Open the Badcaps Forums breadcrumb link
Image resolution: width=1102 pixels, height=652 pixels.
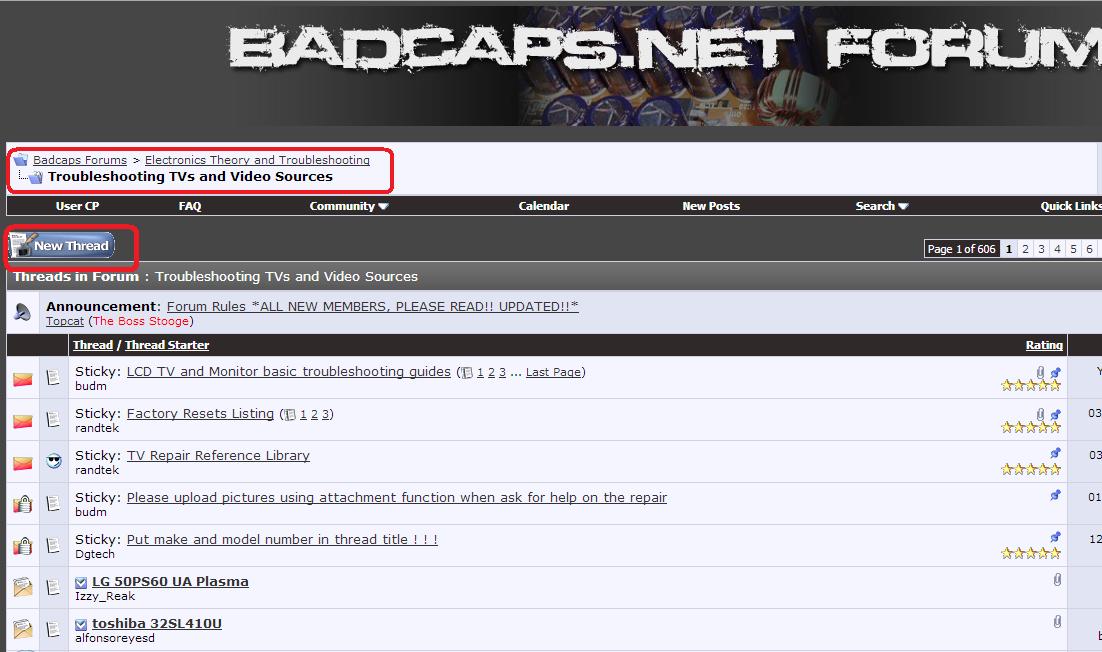pos(79,160)
